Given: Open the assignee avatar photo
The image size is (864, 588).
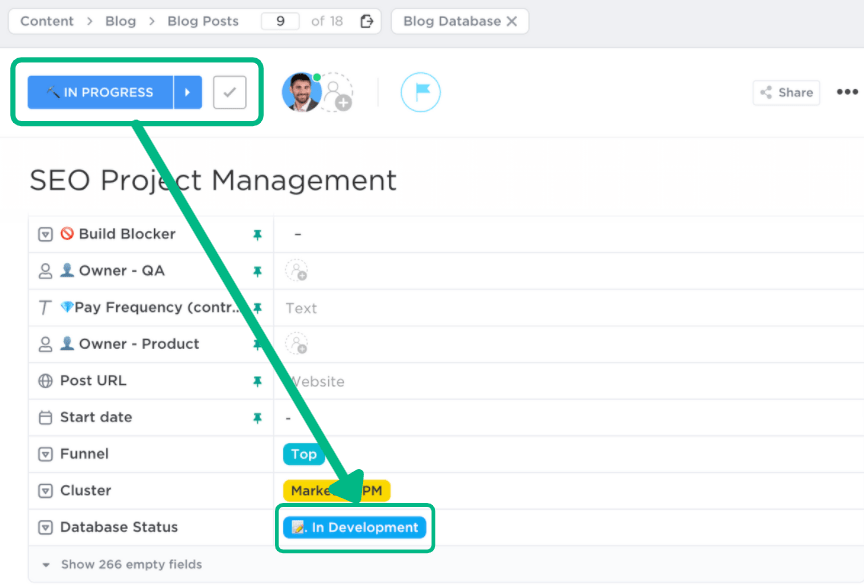Looking at the screenshot, I should tap(300, 92).
